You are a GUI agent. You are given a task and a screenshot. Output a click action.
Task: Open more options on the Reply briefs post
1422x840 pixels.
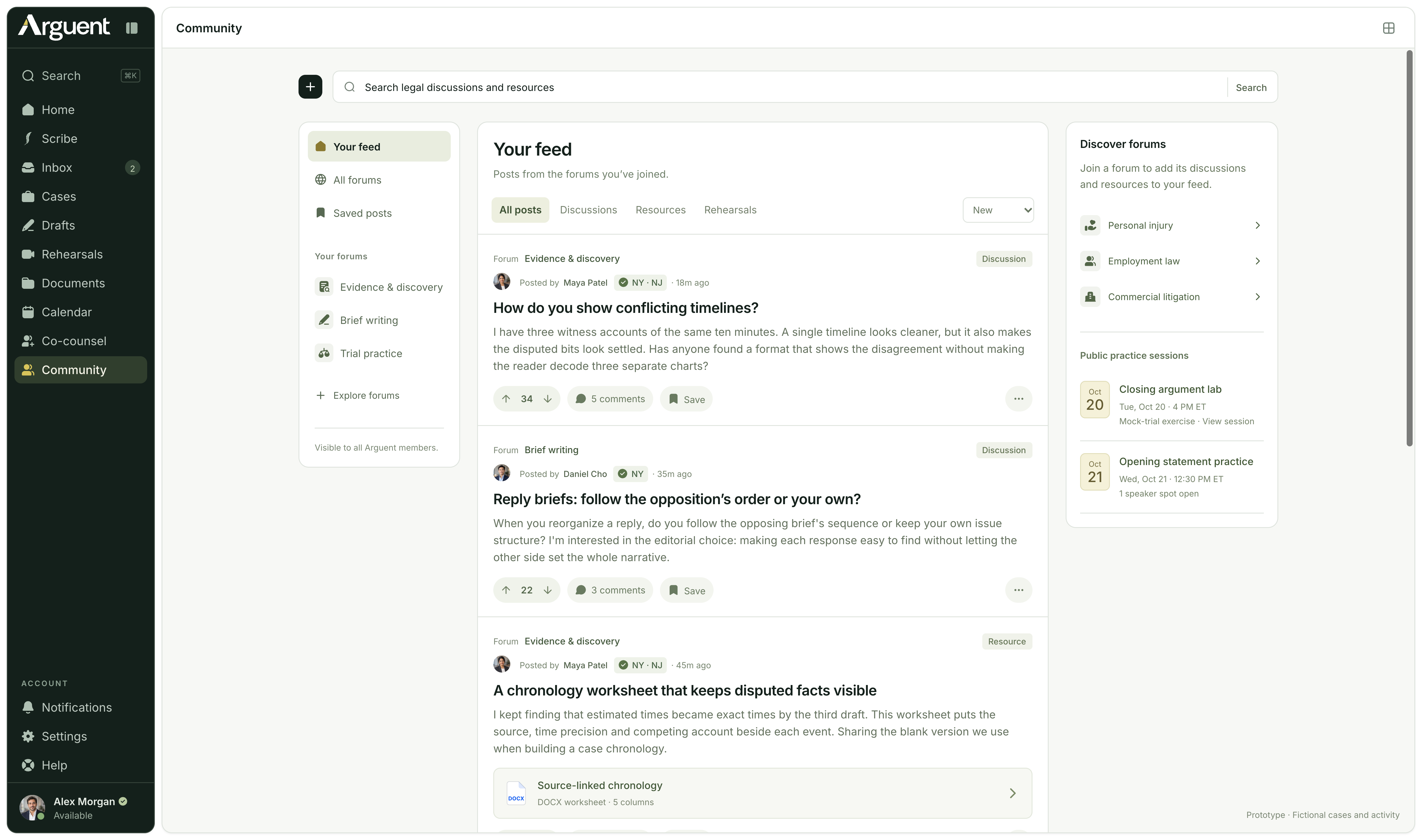coord(1018,590)
